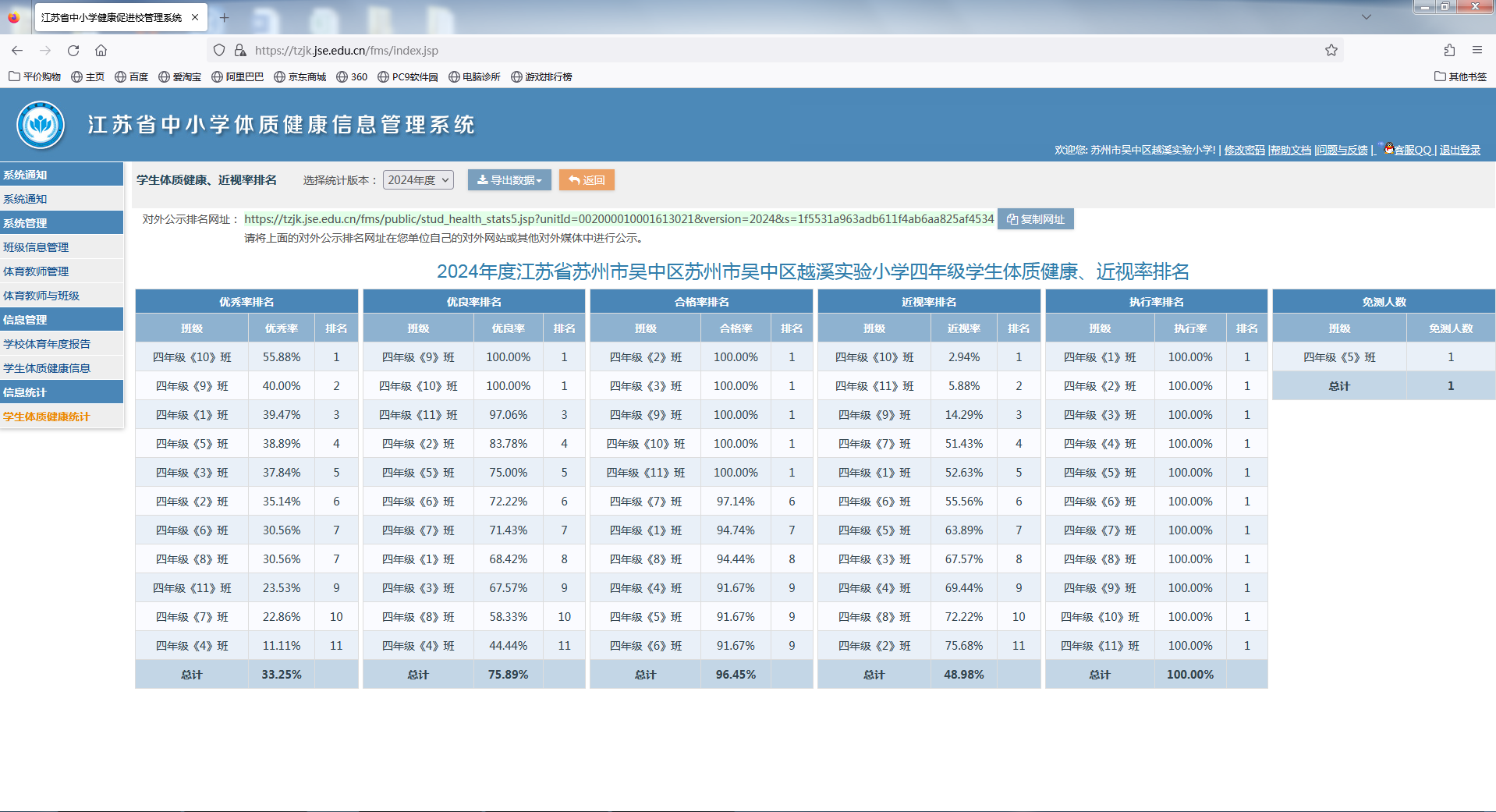
Task: Open the 电脑诊所 bookmark
Action: pos(474,76)
